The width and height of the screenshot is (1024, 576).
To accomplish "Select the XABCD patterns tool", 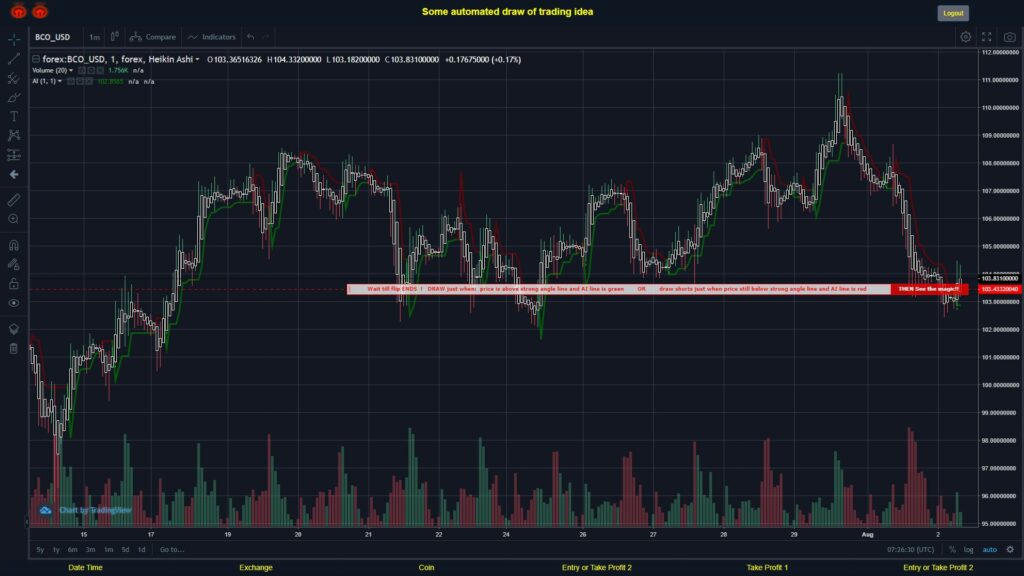I will click(14, 135).
